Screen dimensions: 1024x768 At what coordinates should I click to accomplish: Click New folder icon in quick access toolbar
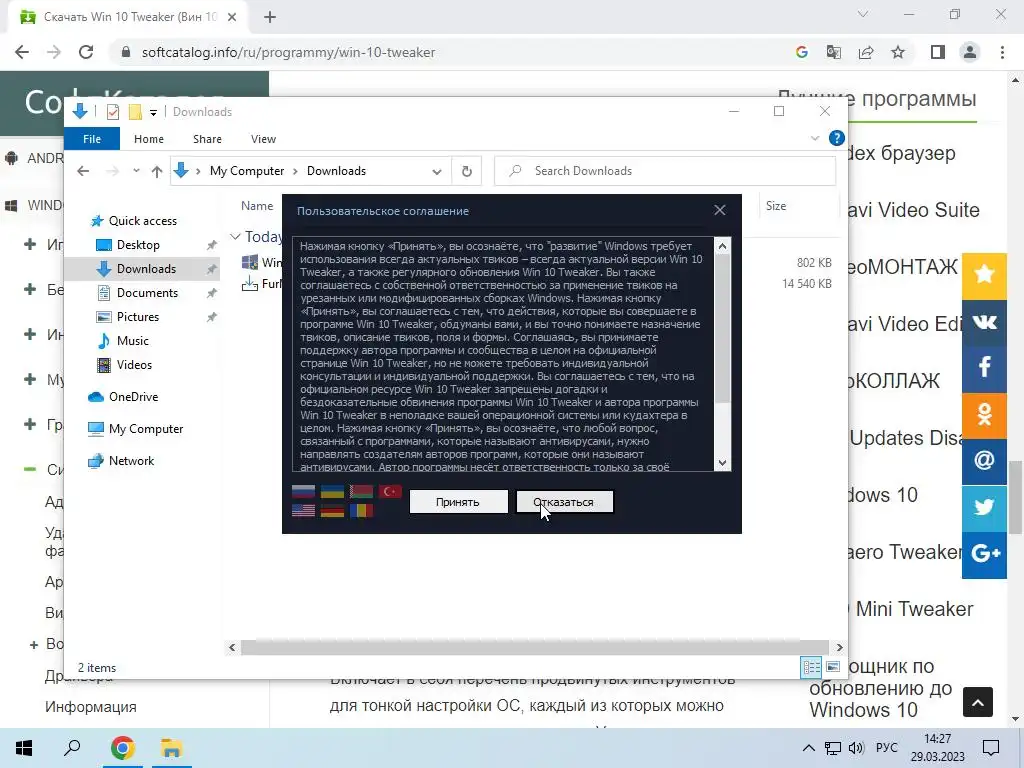[135, 112]
